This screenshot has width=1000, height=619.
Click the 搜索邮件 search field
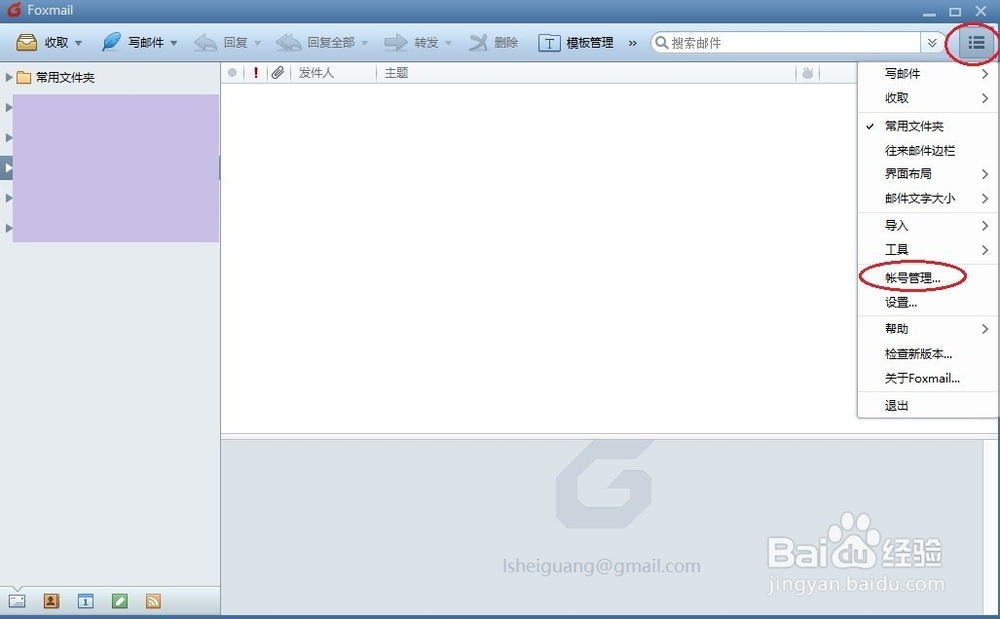coord(787,43)
